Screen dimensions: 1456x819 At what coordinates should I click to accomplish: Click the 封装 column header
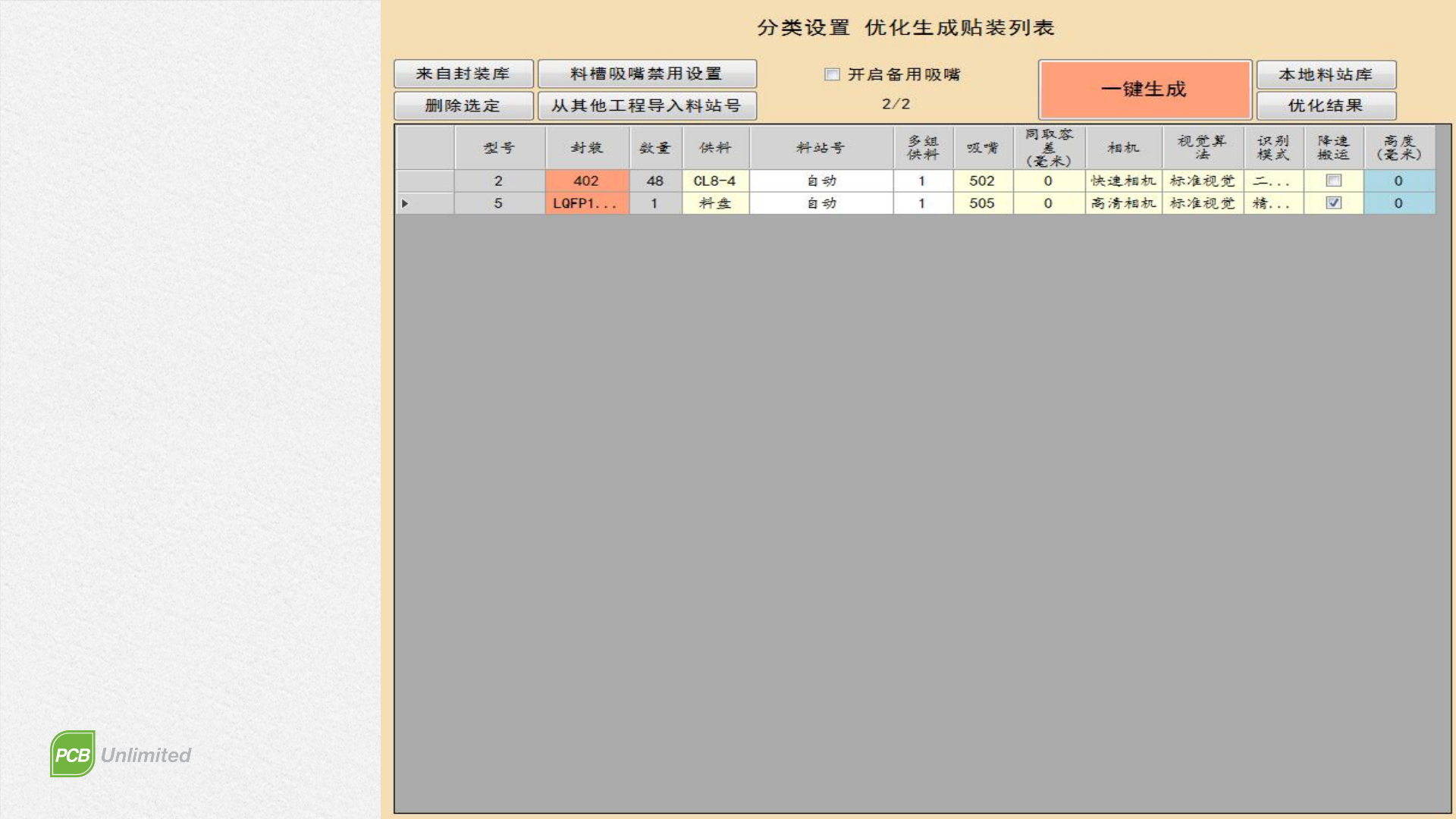[586, 148]
